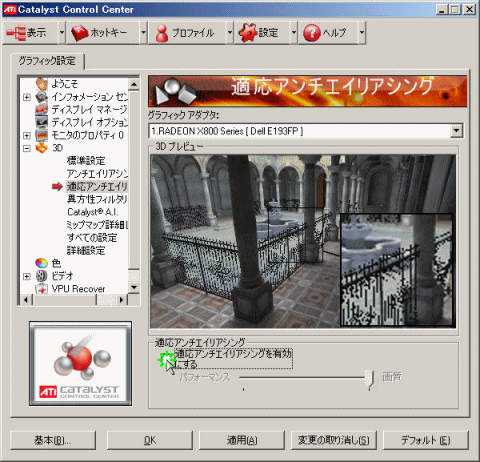
Task: Click the ようこそ welcome hand icon
Action: pos(42,84)
